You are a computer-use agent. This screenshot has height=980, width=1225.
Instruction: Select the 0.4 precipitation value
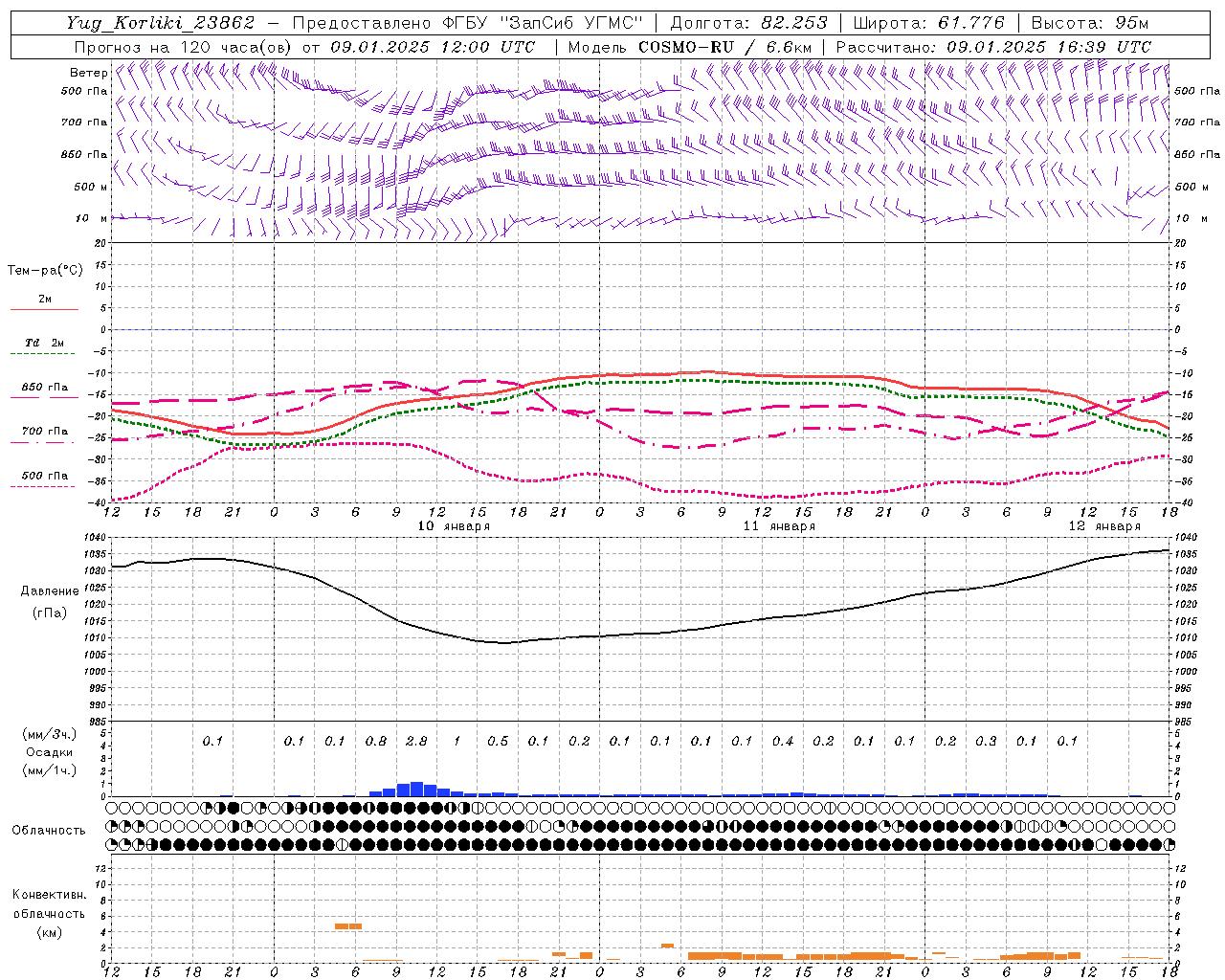[783, 741]
